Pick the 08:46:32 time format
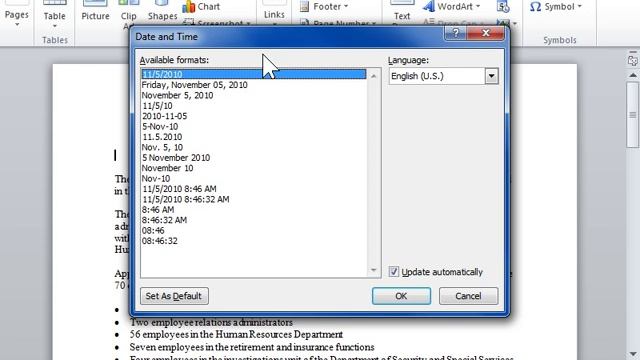Viewport: 640px width, 360px height. [x=160, y=241]
